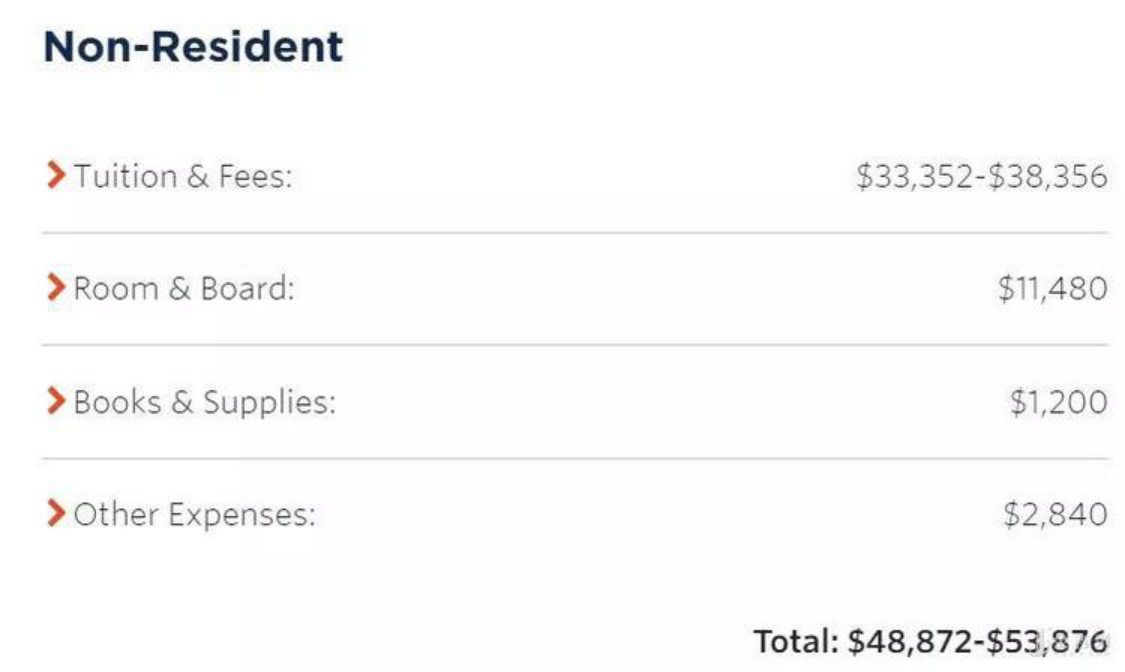This screenshot has height=672, width=1125.
Task: Click the $11,480 room and board amount
Action: click(x=1052, y=290)
